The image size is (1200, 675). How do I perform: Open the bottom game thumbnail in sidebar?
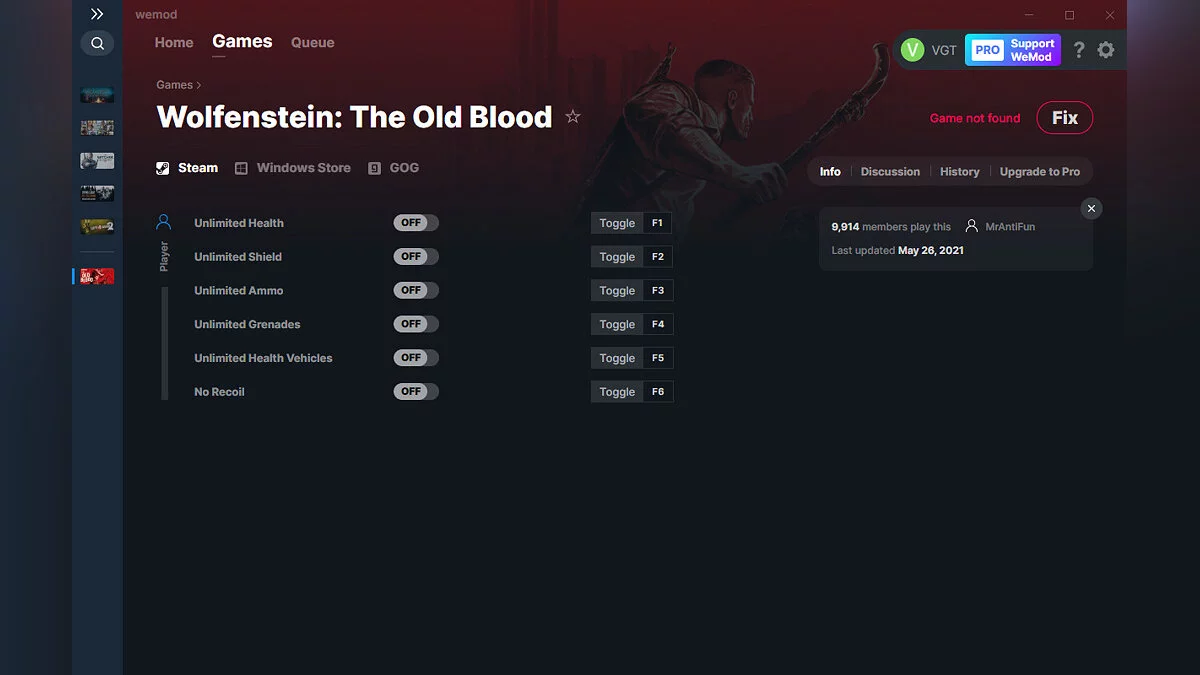[96, 275]
